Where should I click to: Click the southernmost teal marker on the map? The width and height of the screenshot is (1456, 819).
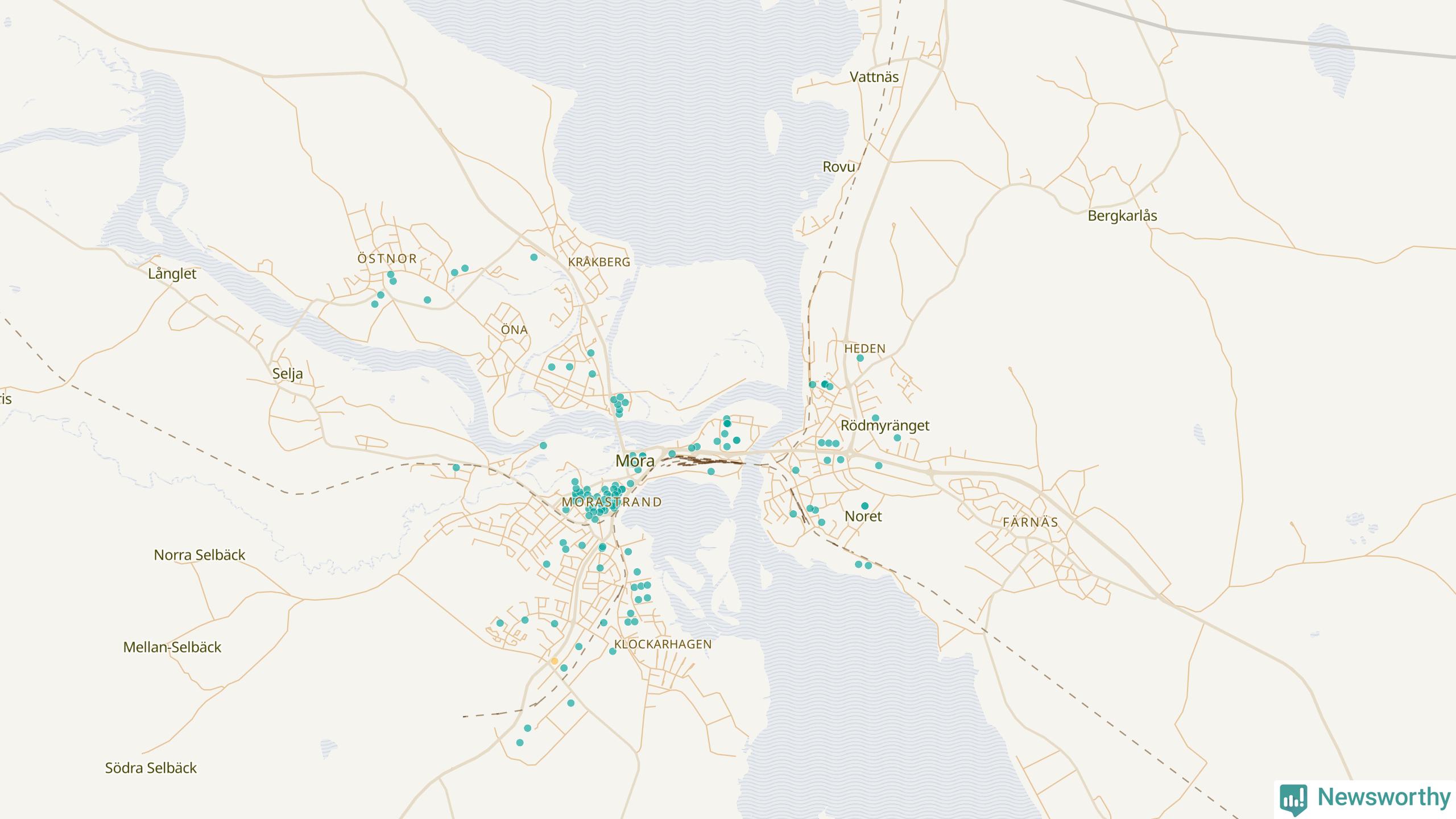tap(519, 743)
